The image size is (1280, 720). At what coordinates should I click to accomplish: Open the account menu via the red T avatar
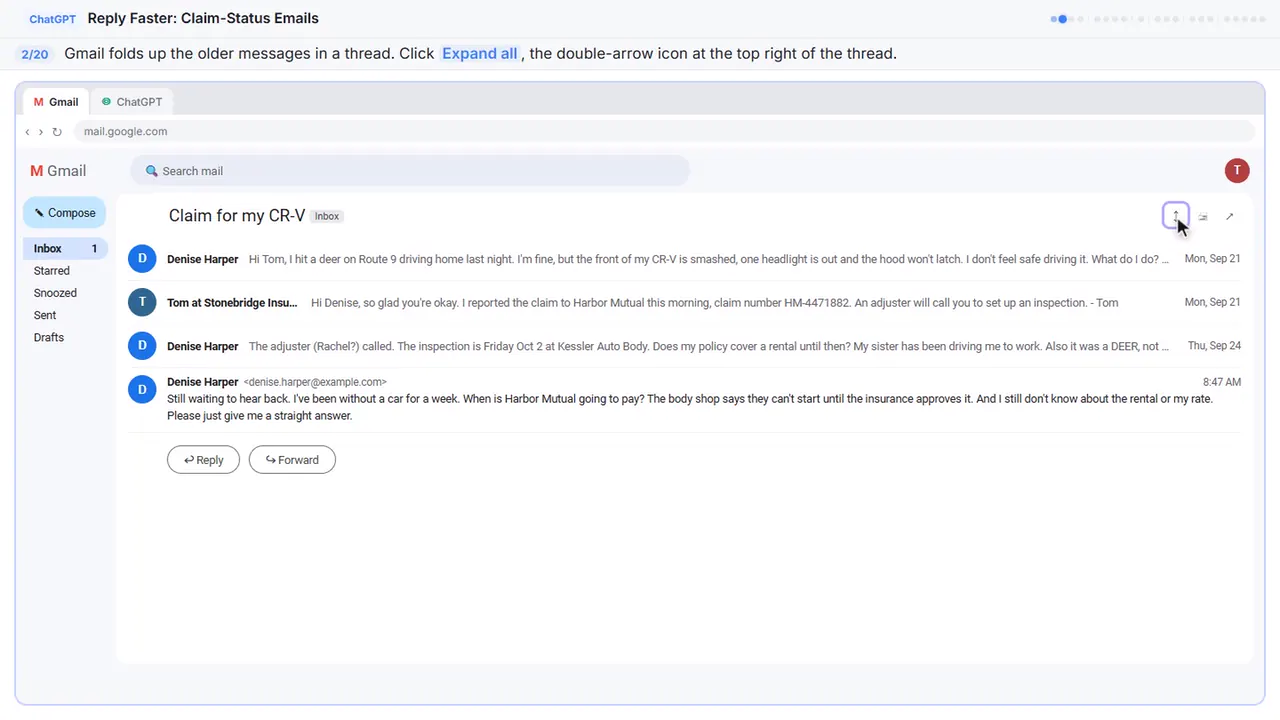click(1237, 171)
